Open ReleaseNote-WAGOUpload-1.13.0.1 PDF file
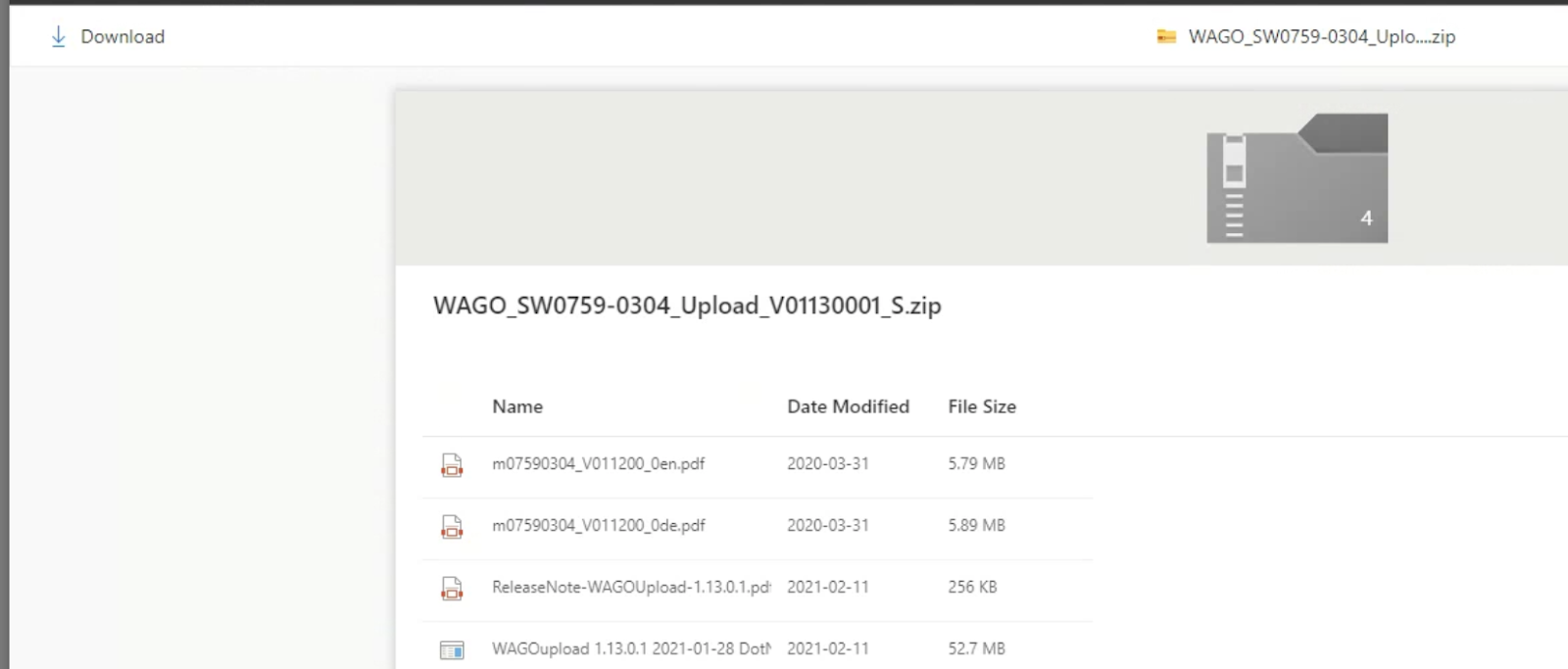The height and width of the screenshot is (669, 1568). pyautogui.click(x=631, y=588)
